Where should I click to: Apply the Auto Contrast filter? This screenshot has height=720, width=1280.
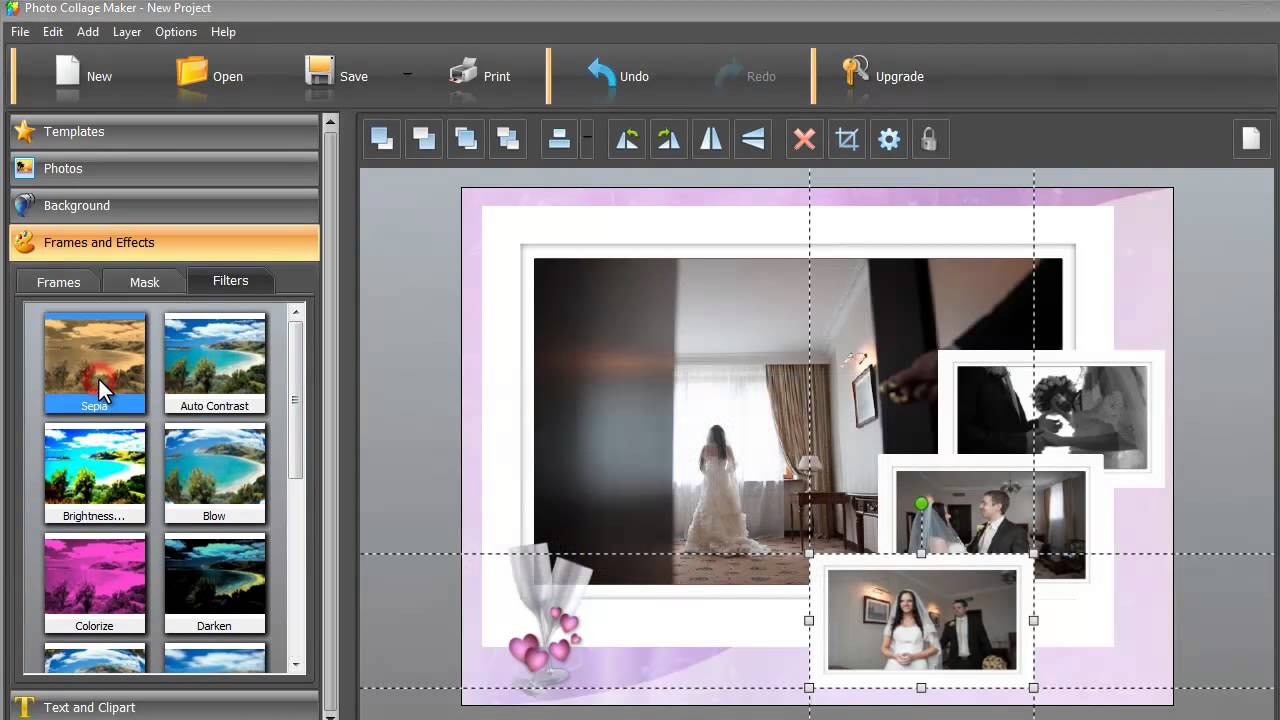[215, 363]
